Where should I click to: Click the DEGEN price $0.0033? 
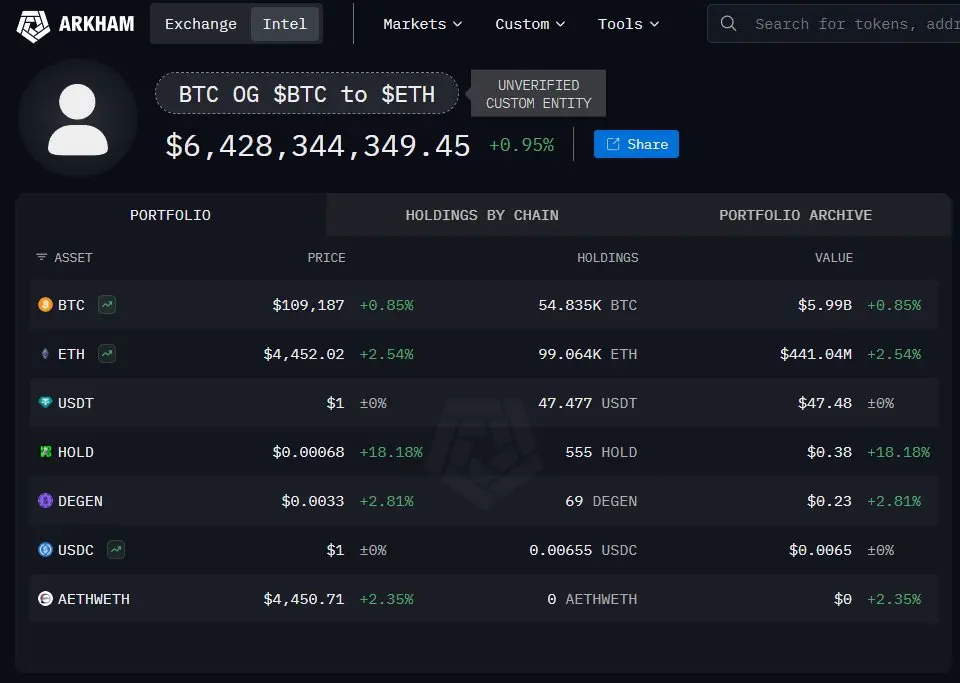click(x=313, y=501)
